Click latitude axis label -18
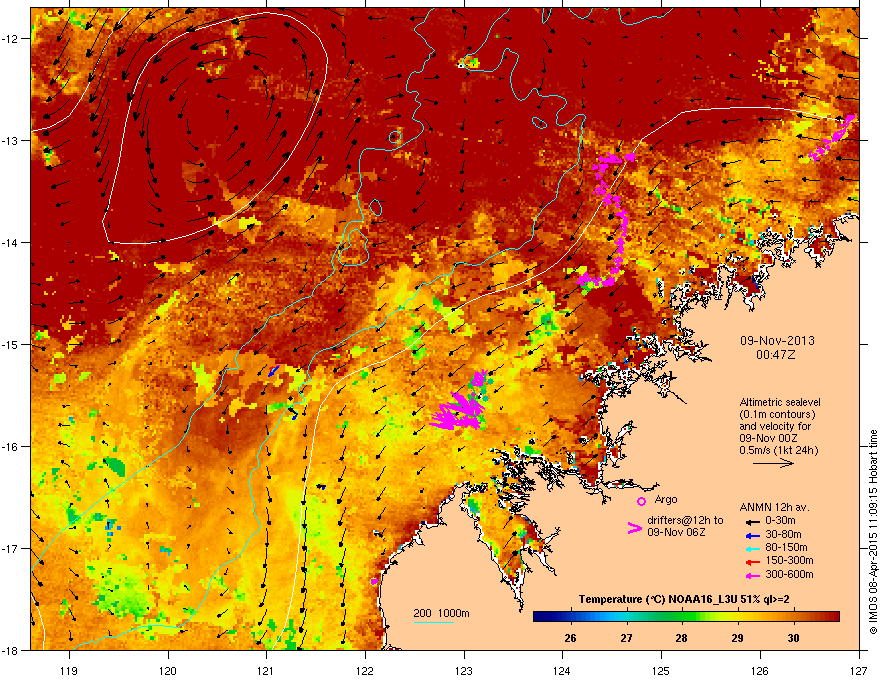This screenshot has height=680, width=880. (x=10, y=650)
